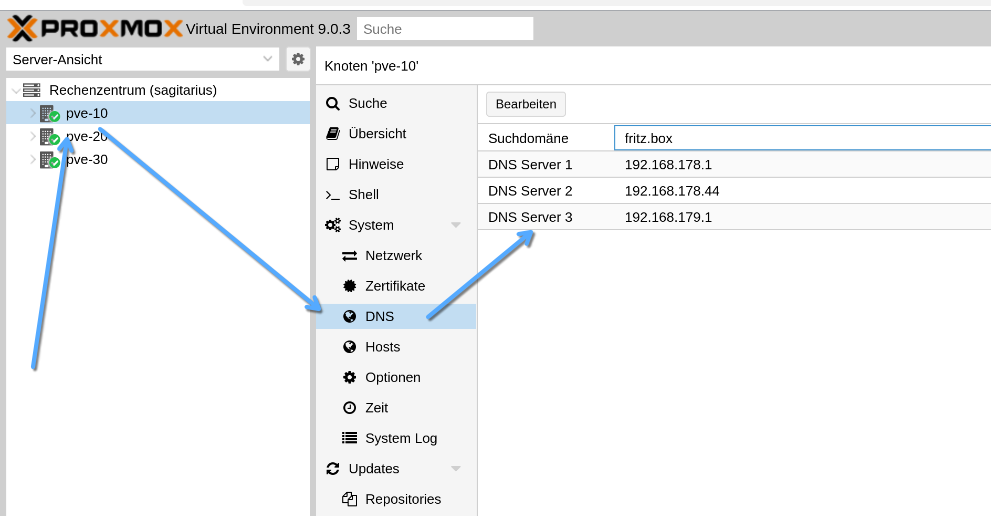Viewport: 991px width, 516px height.
Task: Expand the pve-30 node tree
Action: [x=32, y=160]
